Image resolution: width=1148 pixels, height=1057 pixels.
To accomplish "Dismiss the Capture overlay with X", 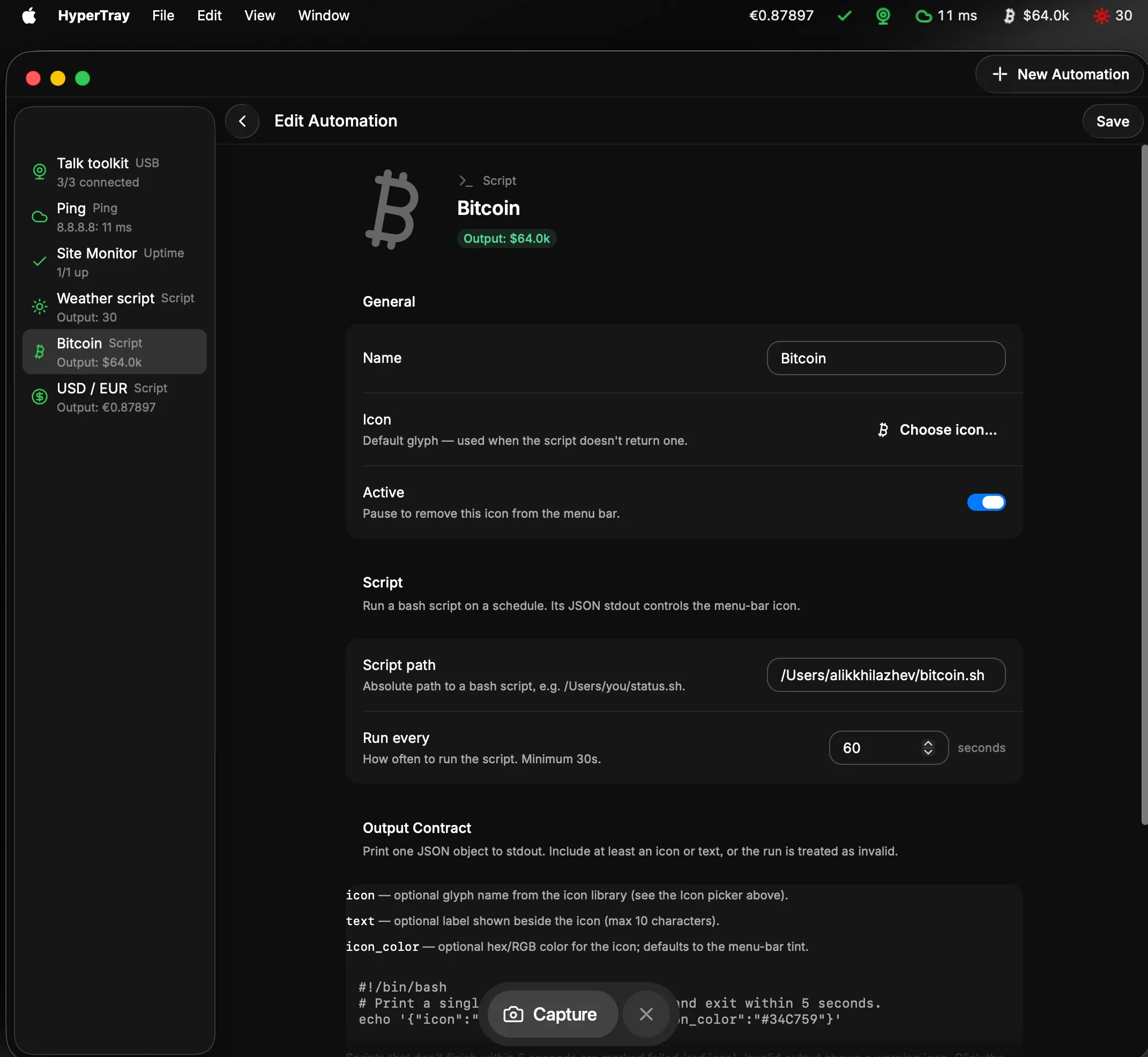I will click(646, 1014).
